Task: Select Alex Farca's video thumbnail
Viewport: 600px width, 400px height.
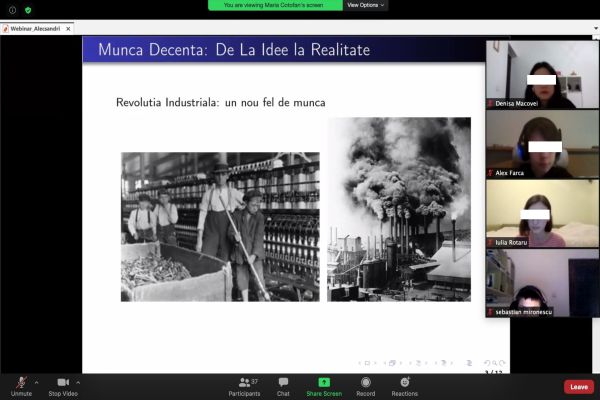Action: coord(542,144)
